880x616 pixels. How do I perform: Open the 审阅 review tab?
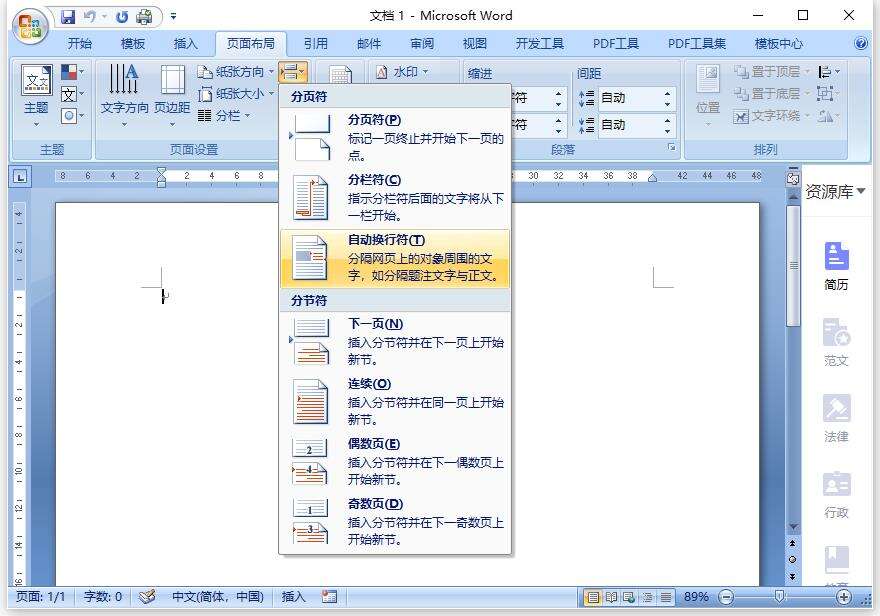point(421,44)
